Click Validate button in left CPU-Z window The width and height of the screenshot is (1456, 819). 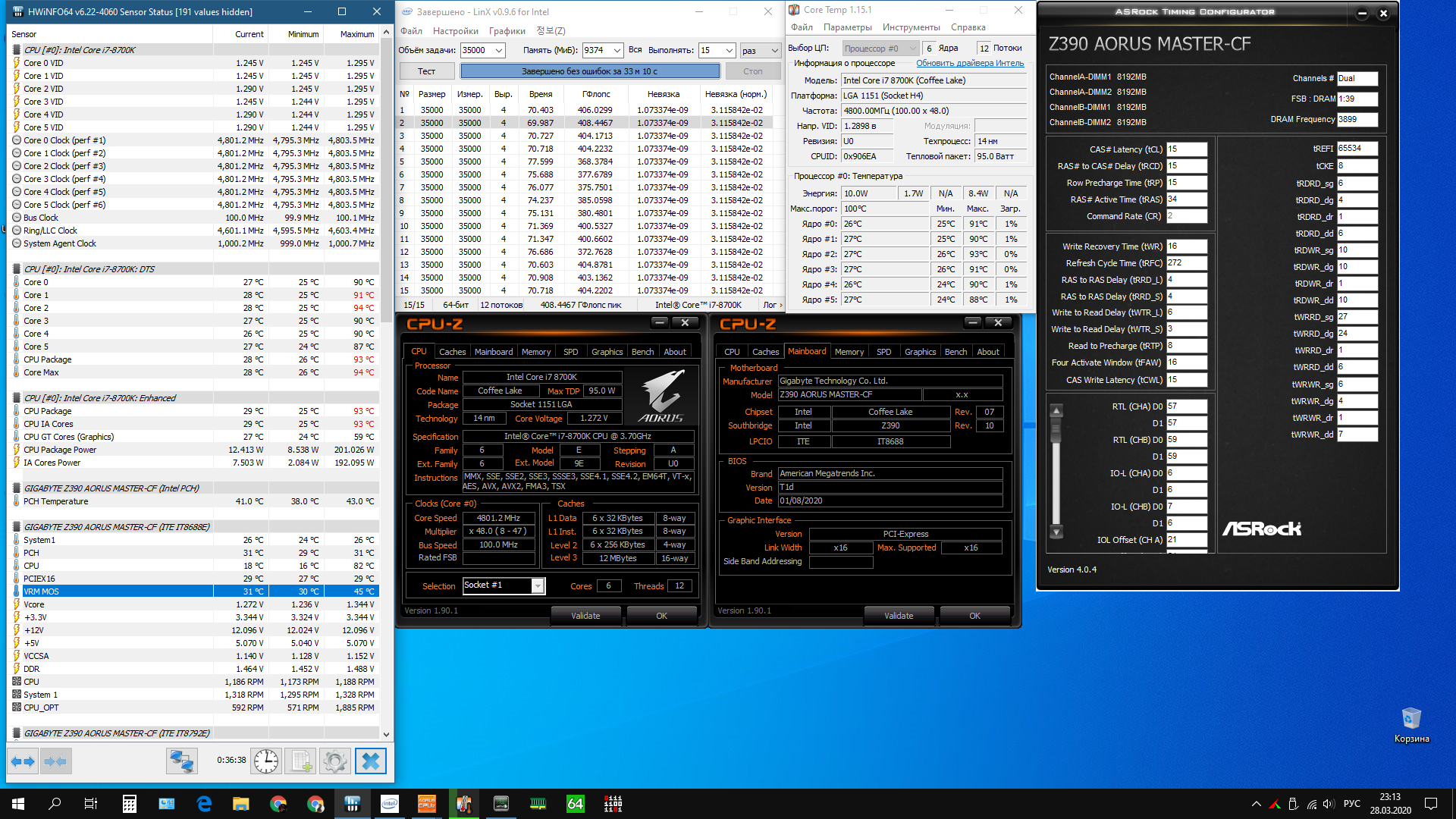pyautogui.click(x=585, y=616)
